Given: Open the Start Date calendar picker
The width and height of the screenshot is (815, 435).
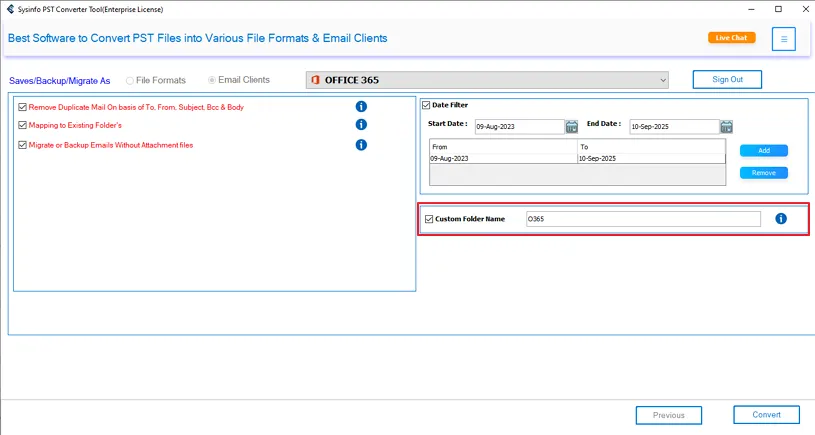Looking at the screenshot, I should click(x=572, y=127).
